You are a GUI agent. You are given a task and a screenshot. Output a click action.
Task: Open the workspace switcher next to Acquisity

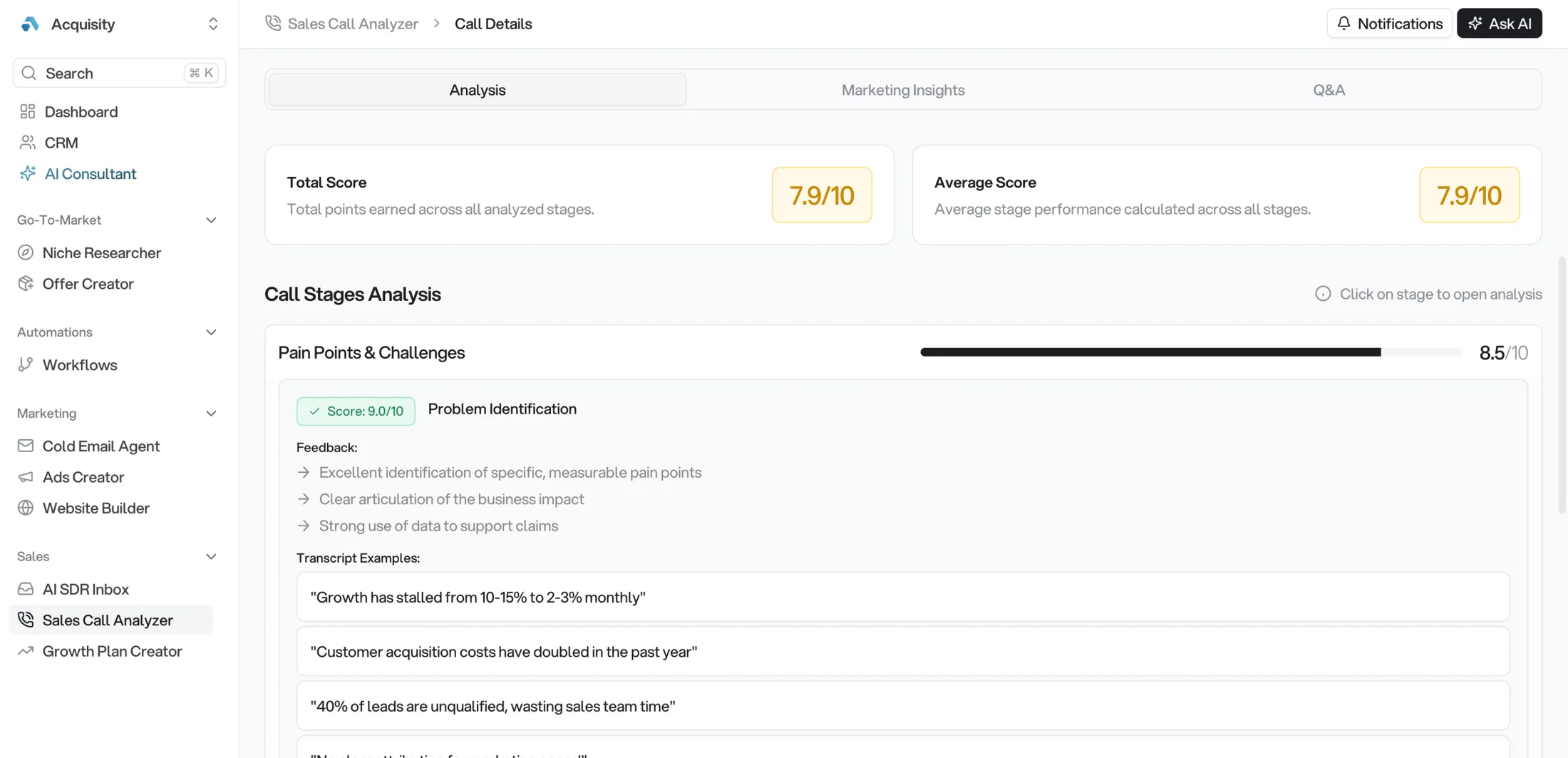point(213,23)
